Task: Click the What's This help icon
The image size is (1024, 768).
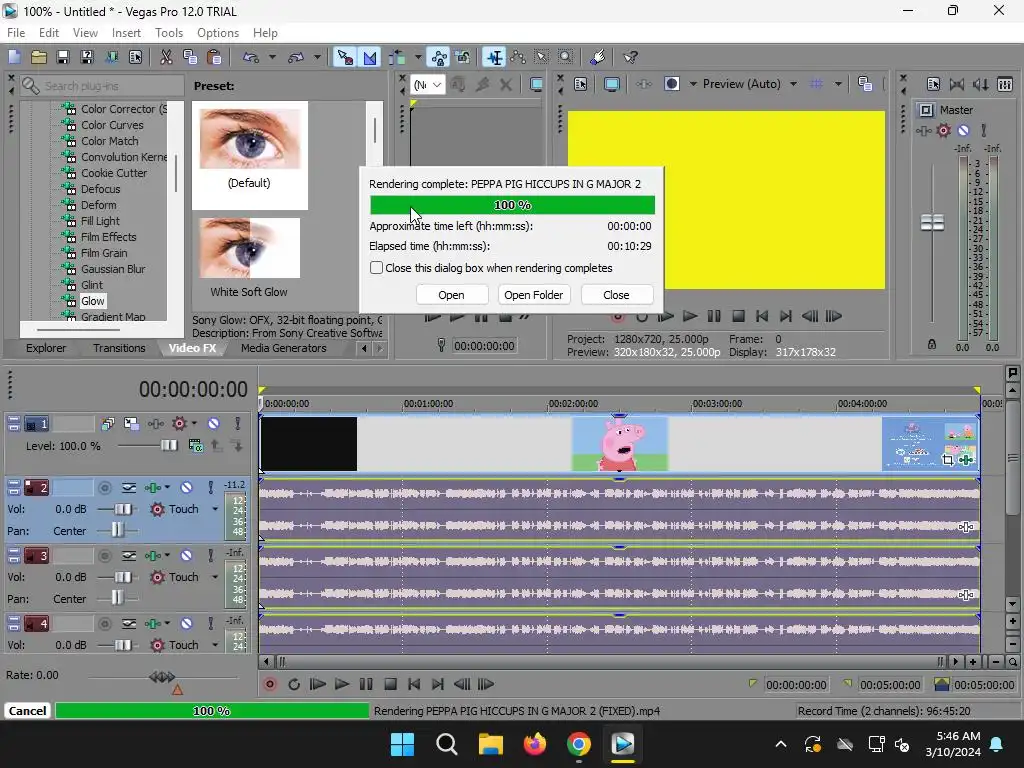Action: (x=630, y=57)
